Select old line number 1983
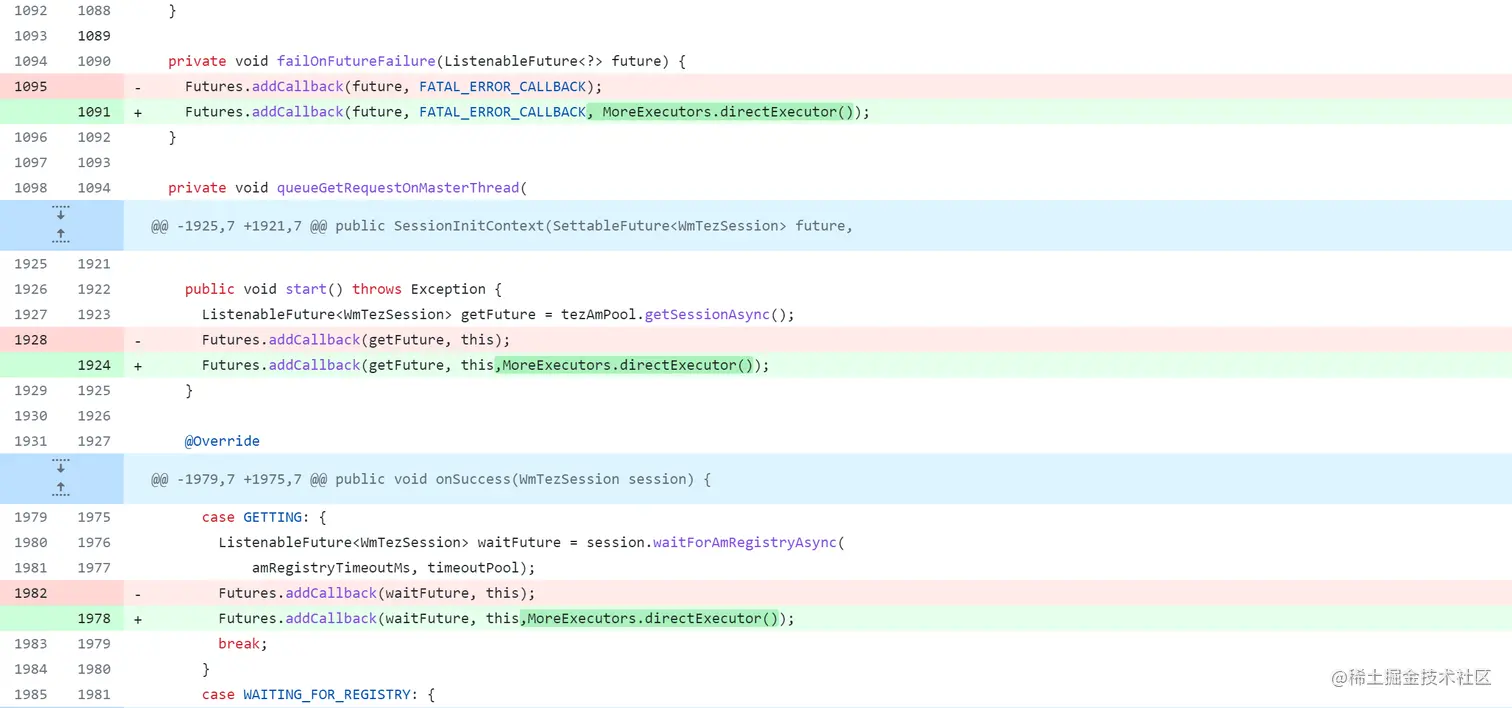Image resolution: width=1512 pixels, height=708 pixels. click(31, 644)
